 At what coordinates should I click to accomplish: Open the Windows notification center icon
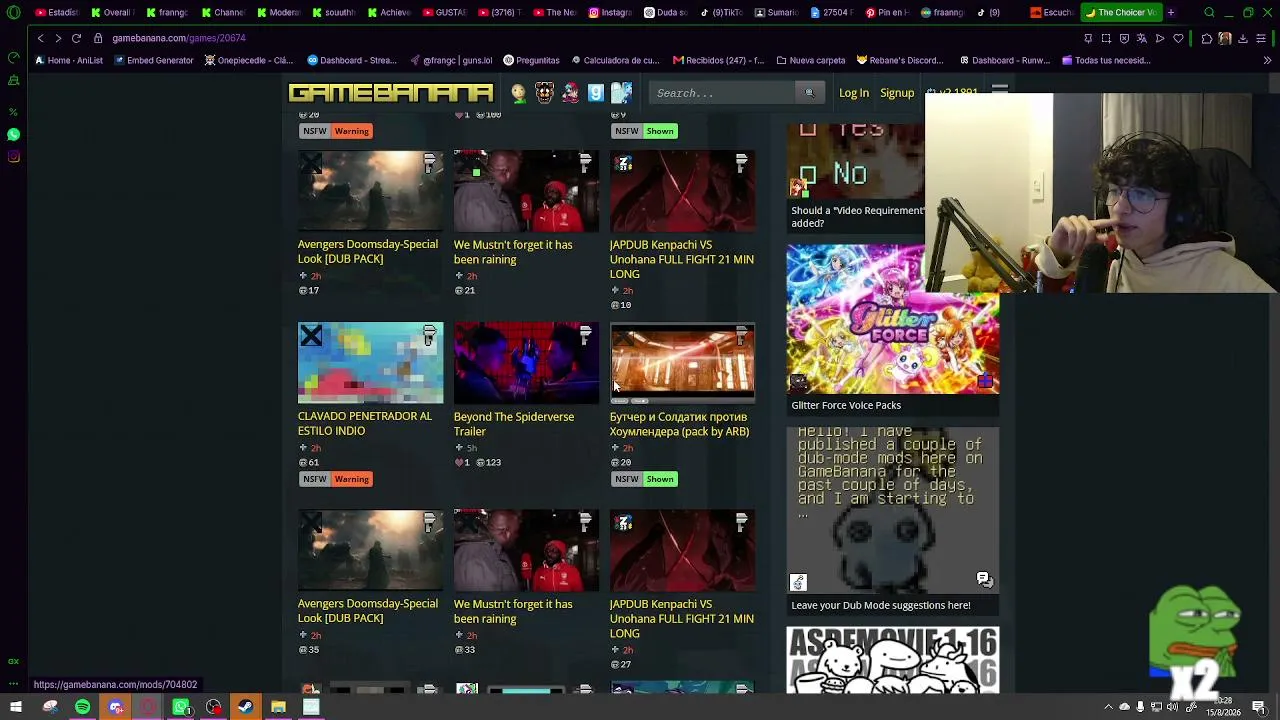[x=1258, y=708]
